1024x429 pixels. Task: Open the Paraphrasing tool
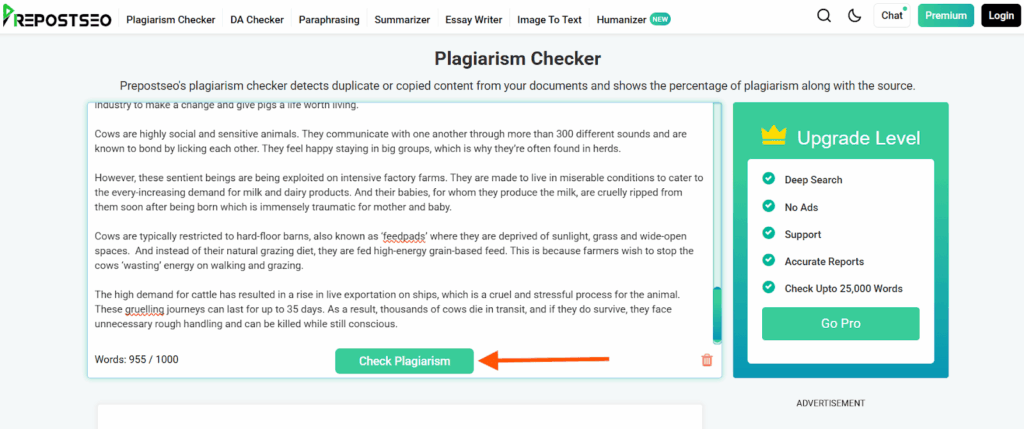pos(329,20)
